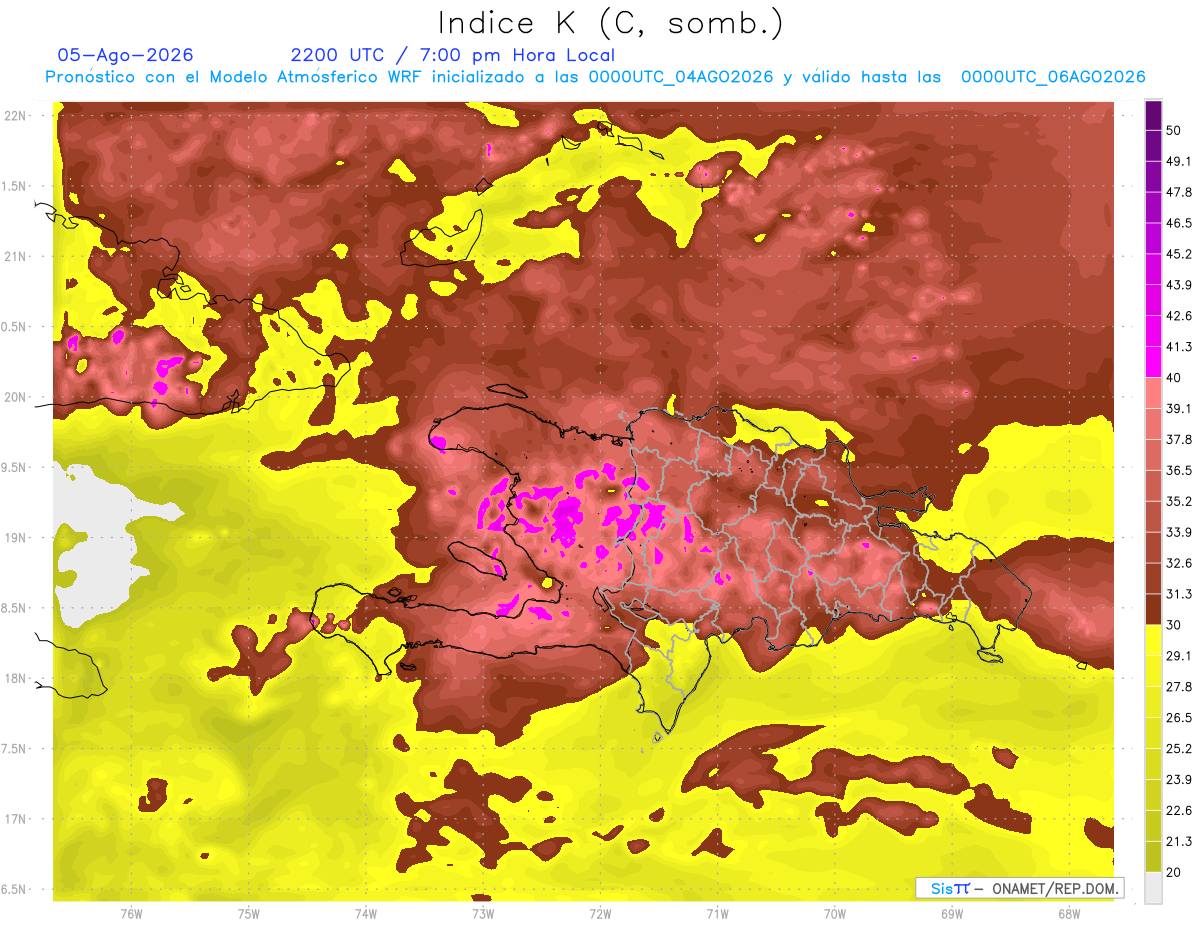1200x927 pixels.
Task: Click the legend value '31.3'
Action: [x=1179, y=594]
